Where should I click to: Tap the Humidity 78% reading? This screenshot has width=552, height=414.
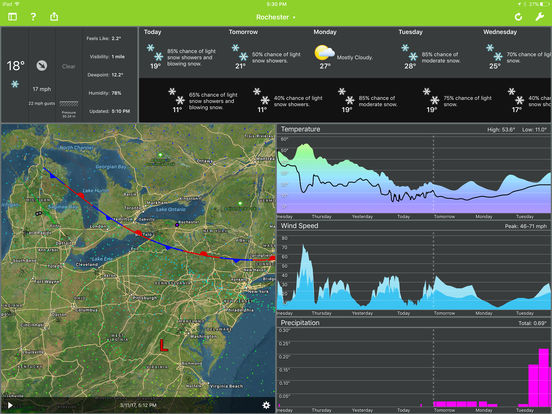coord(105,93)
